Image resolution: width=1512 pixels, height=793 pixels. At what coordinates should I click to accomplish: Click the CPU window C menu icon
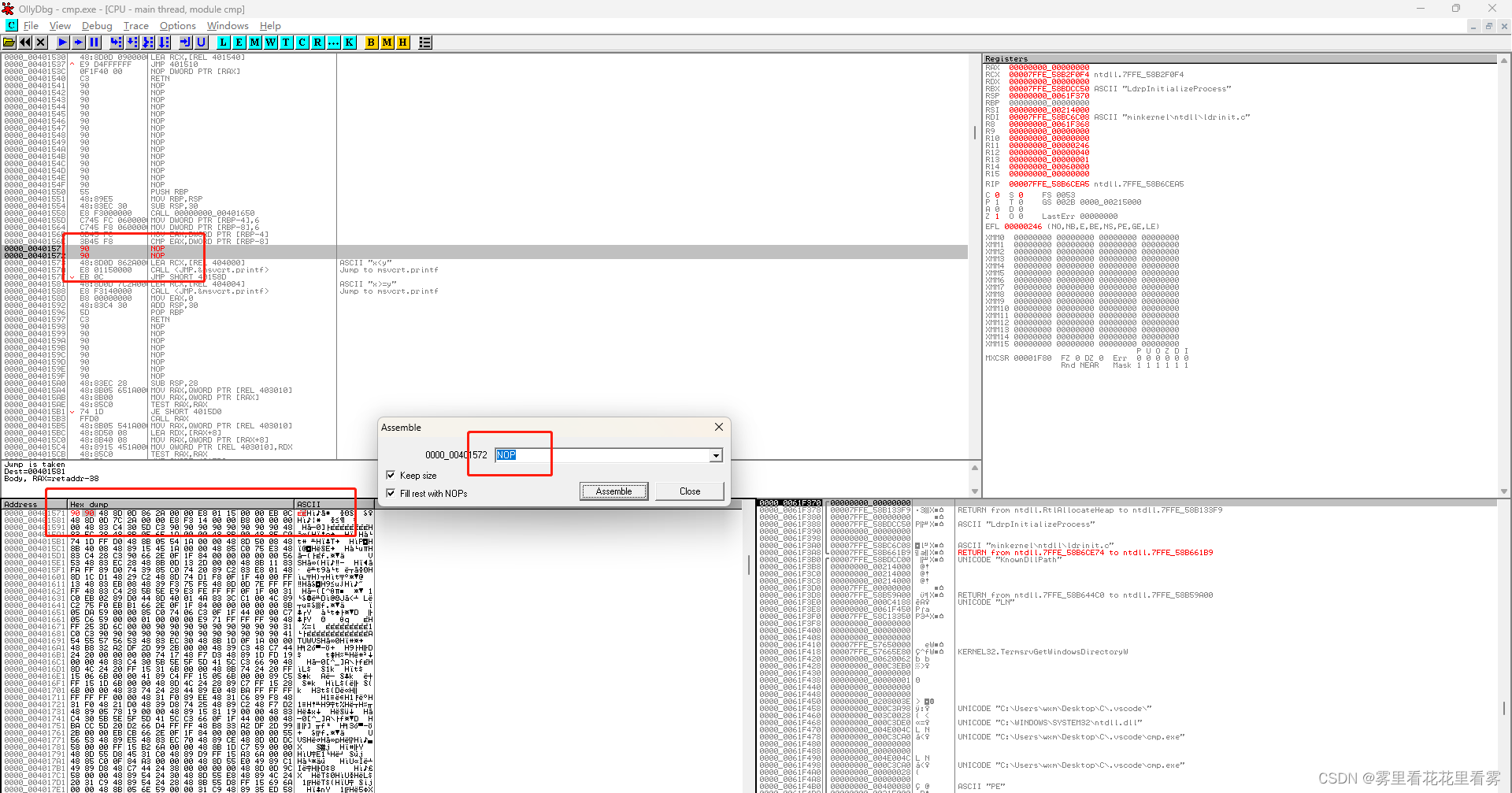click(x=12, y=25)
